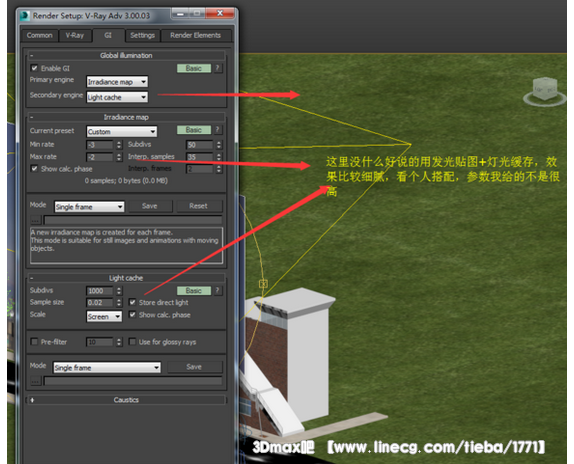Open the Current preset dropdown
Viewport: 574px width, 464px height.
click(x=122, y=131)
